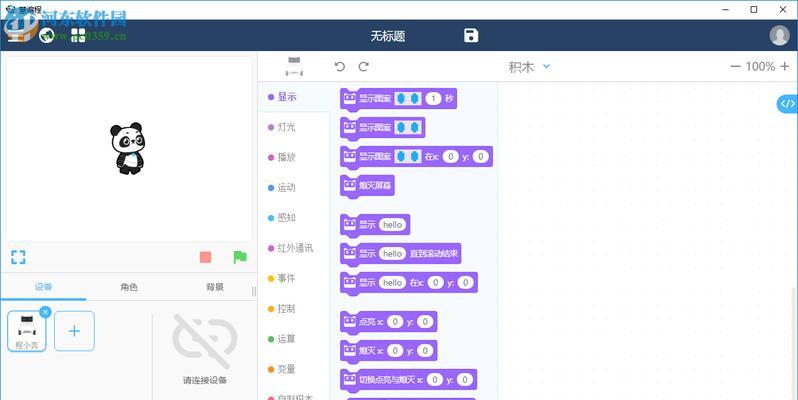The height and width of the screenshot is (400, 798).
Task: Click y value in 显示 hello 在x block
Action: coord(465,282)
